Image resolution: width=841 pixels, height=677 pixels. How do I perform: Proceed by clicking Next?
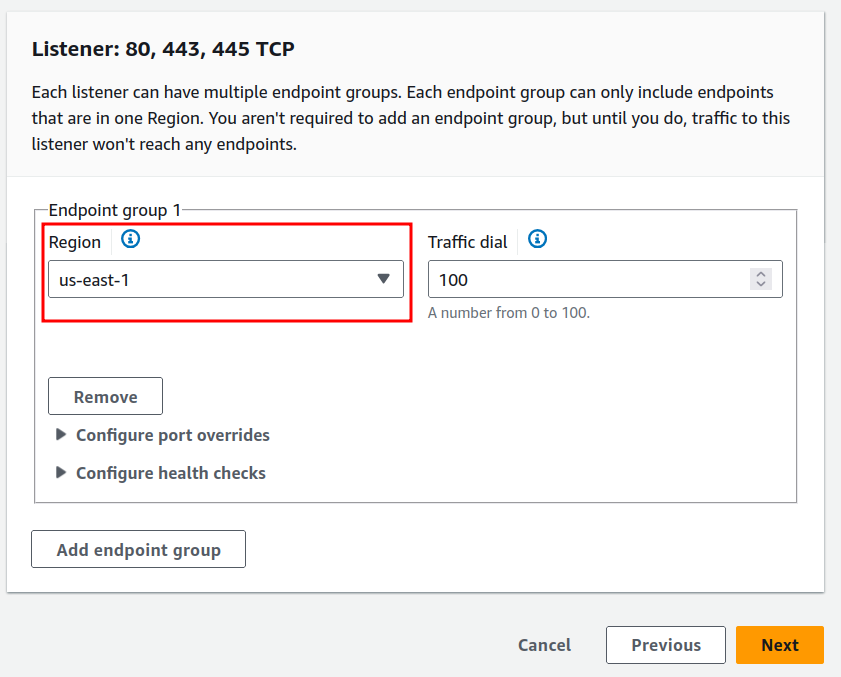[x=779, y=645]
